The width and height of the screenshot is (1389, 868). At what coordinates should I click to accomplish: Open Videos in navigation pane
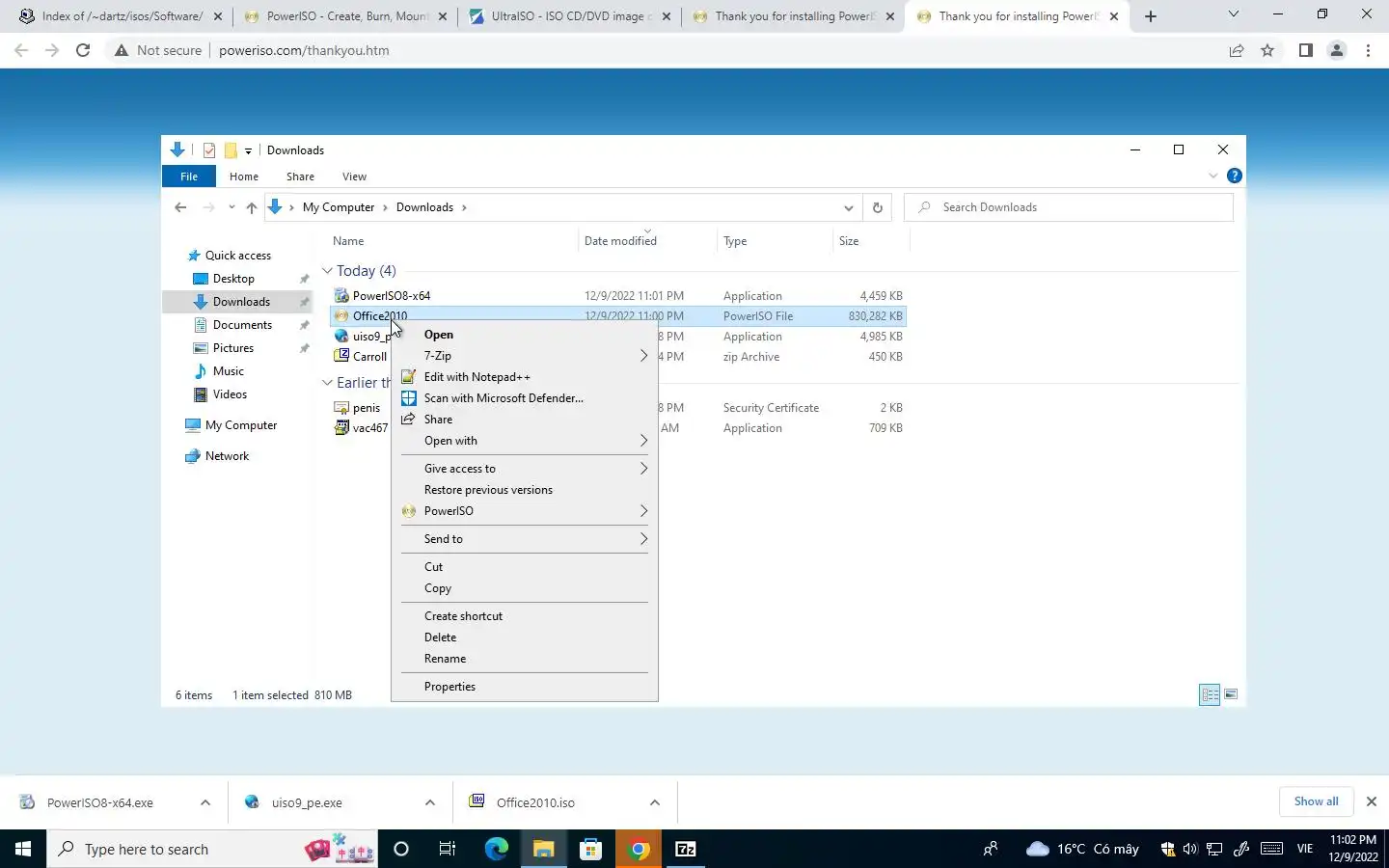[230, 394]
